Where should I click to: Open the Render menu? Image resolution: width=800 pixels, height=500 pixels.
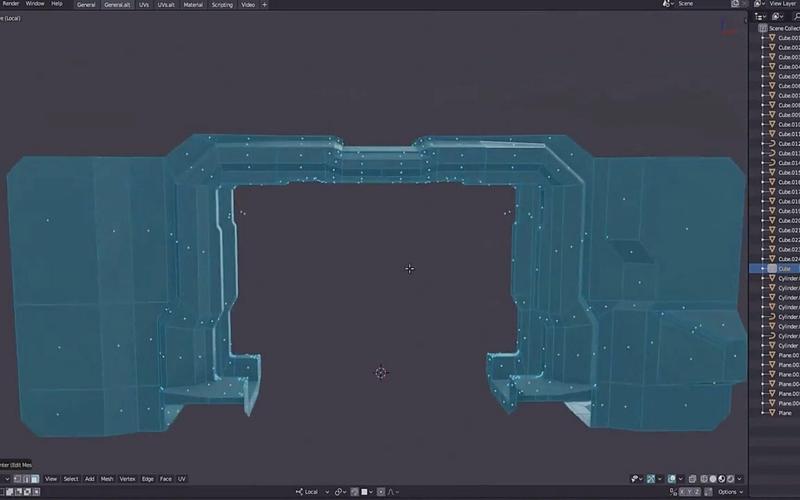[10, 4]
